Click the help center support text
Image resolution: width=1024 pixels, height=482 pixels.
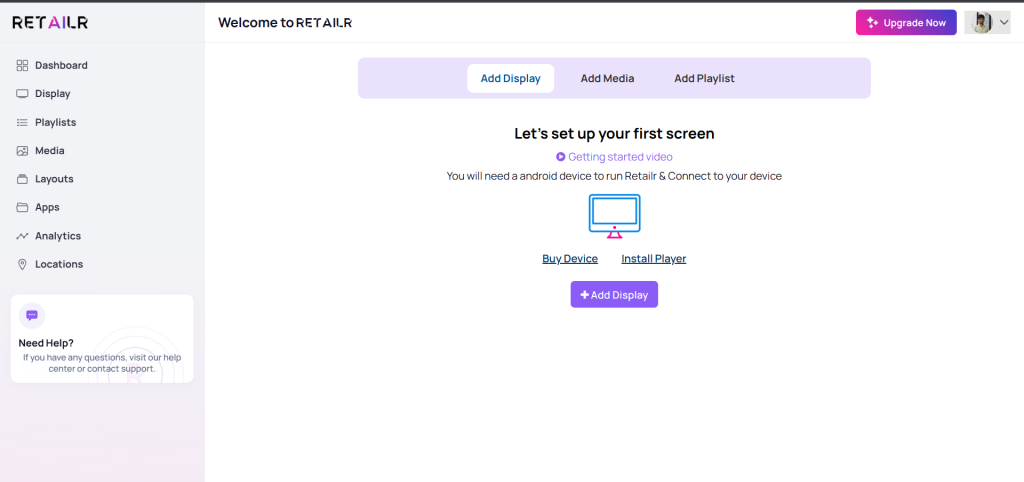tap(102, 363)
